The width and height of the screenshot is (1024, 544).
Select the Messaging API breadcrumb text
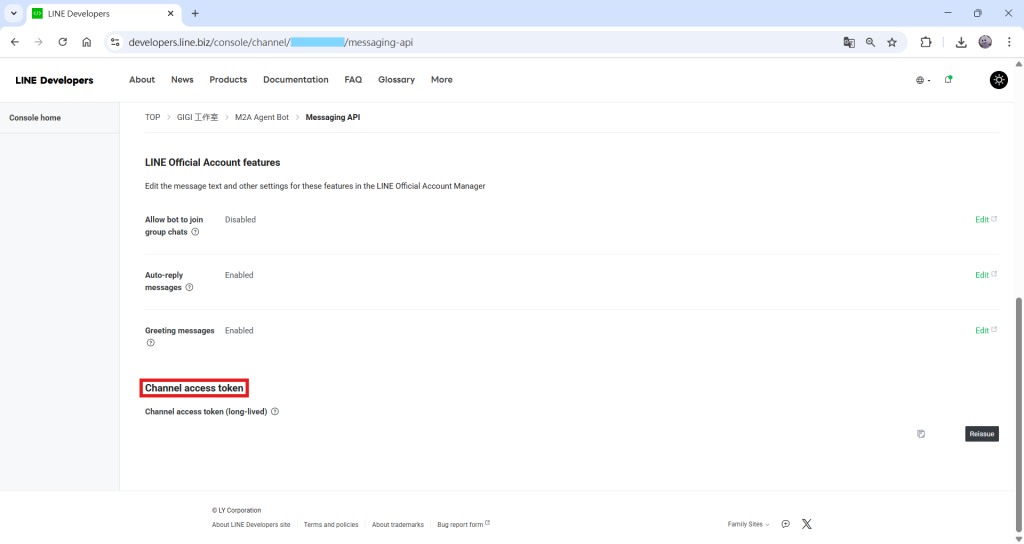coord(332,118)
